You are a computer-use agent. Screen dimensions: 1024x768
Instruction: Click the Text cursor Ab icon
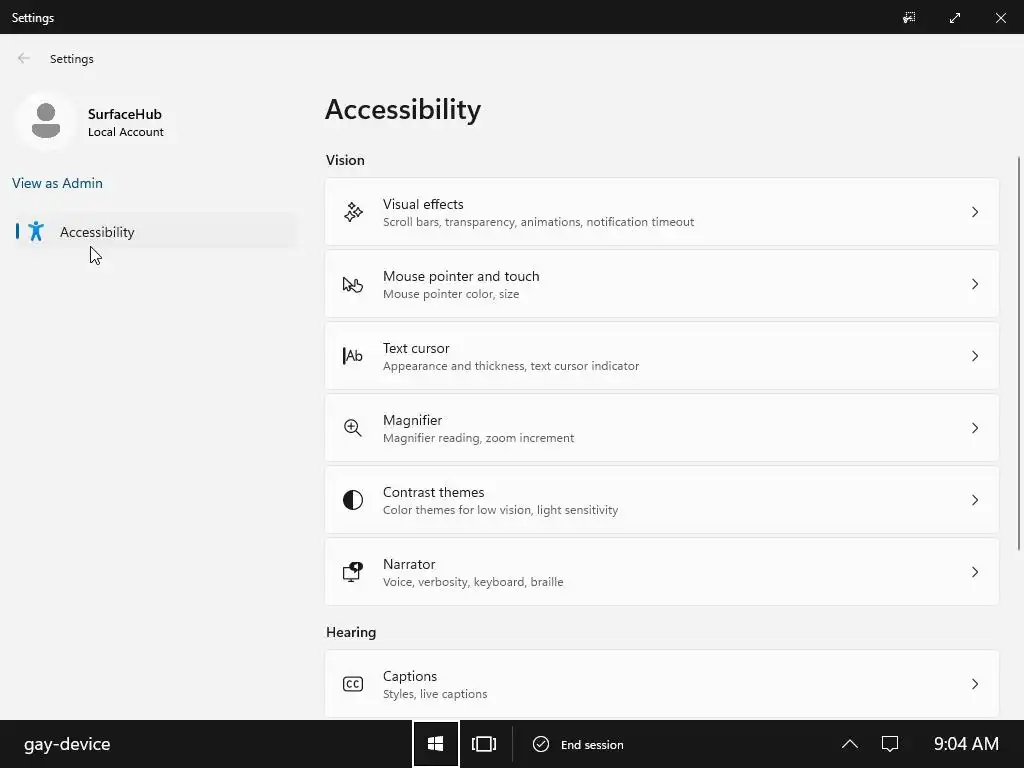pos(353,356)
